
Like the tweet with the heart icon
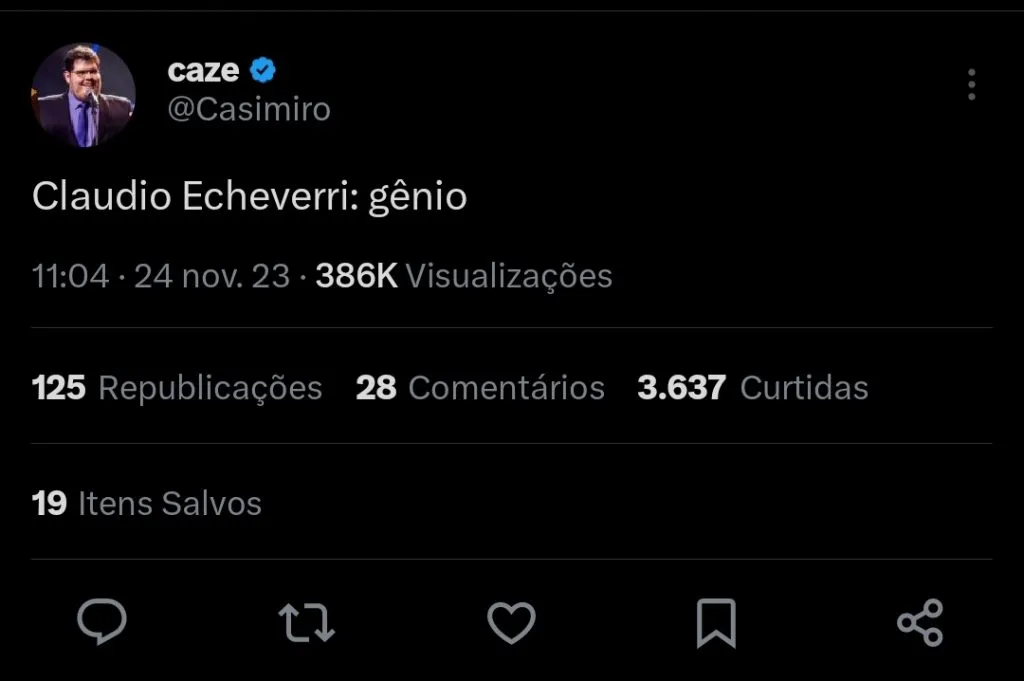point(511,622)
